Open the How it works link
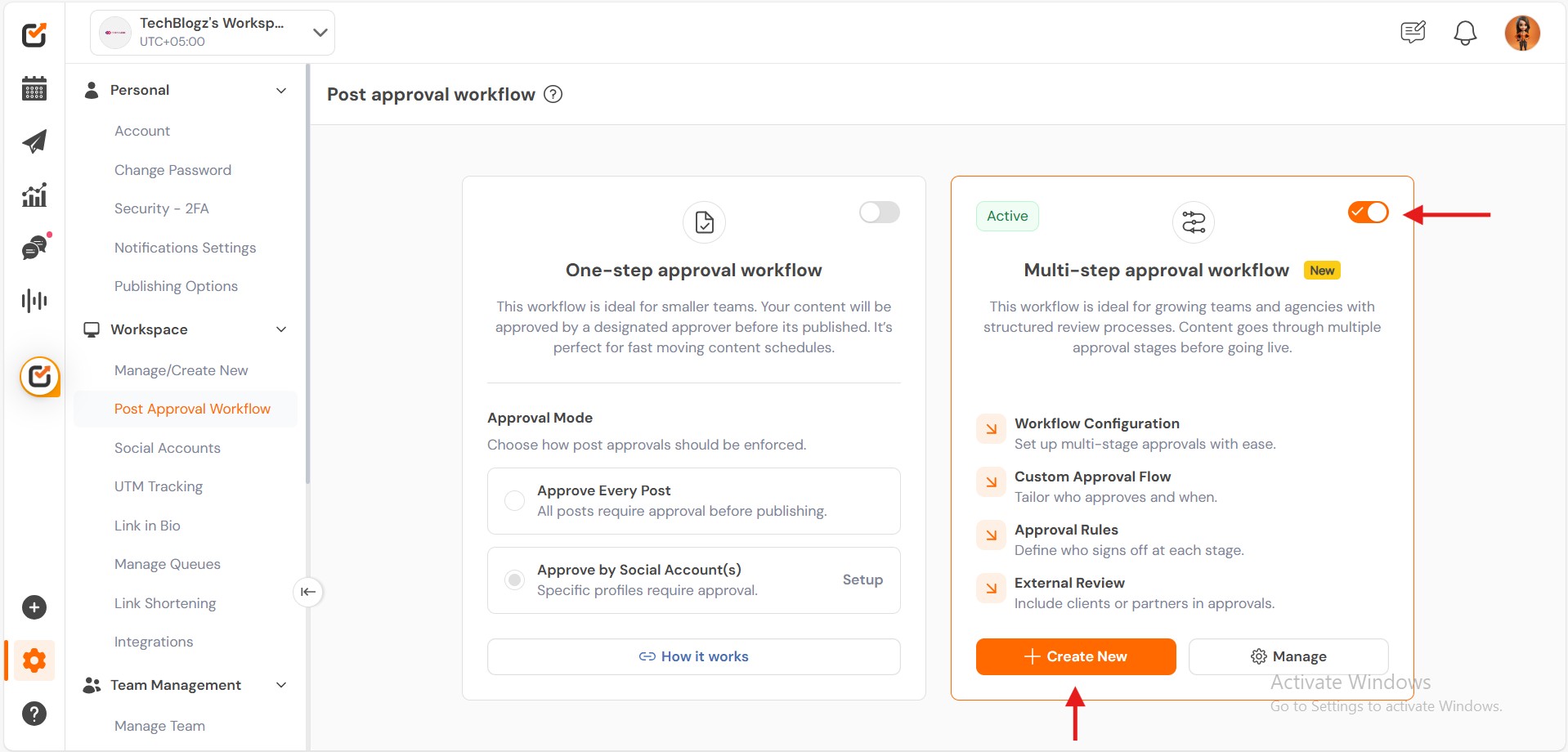Image resolution: width=1568 pixels, height=752 pixels. click(693, 656)
